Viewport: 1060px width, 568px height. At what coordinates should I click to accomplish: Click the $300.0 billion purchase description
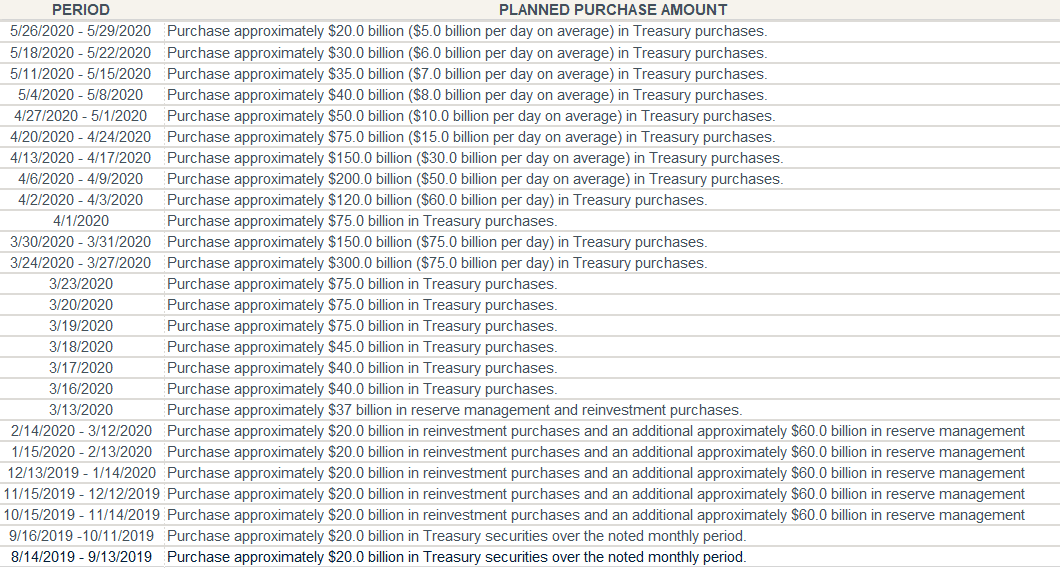coord(437,262)
